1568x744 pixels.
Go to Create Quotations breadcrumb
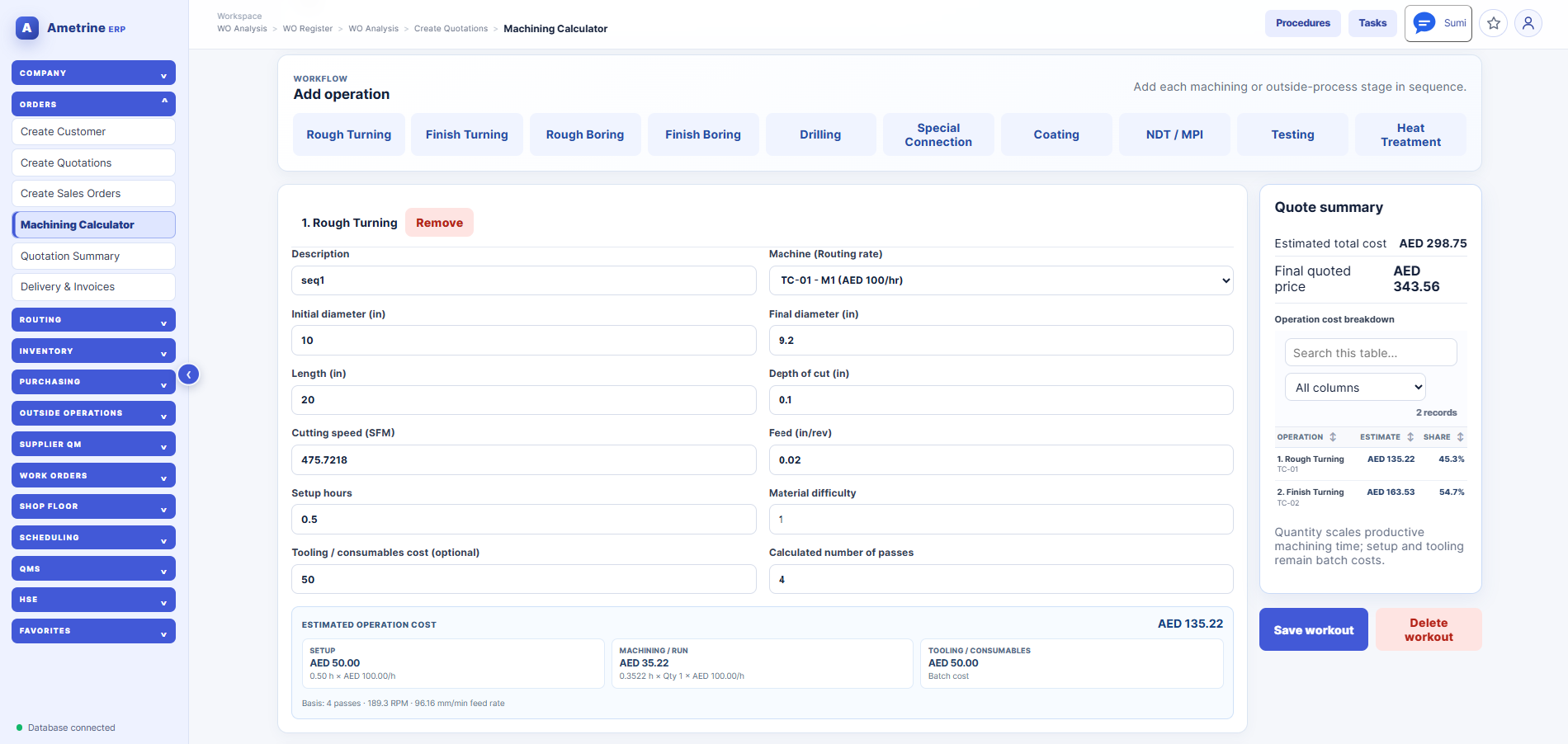click(451, 29)
